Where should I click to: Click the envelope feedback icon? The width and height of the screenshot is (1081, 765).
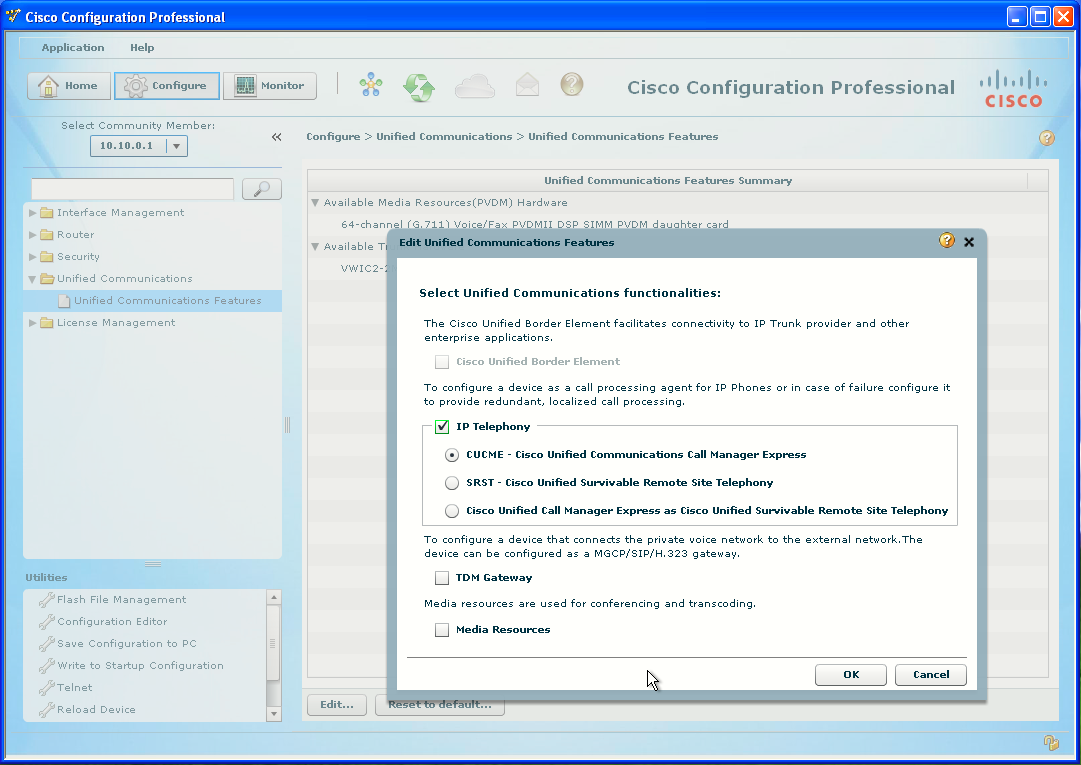(x=527, y=85)
